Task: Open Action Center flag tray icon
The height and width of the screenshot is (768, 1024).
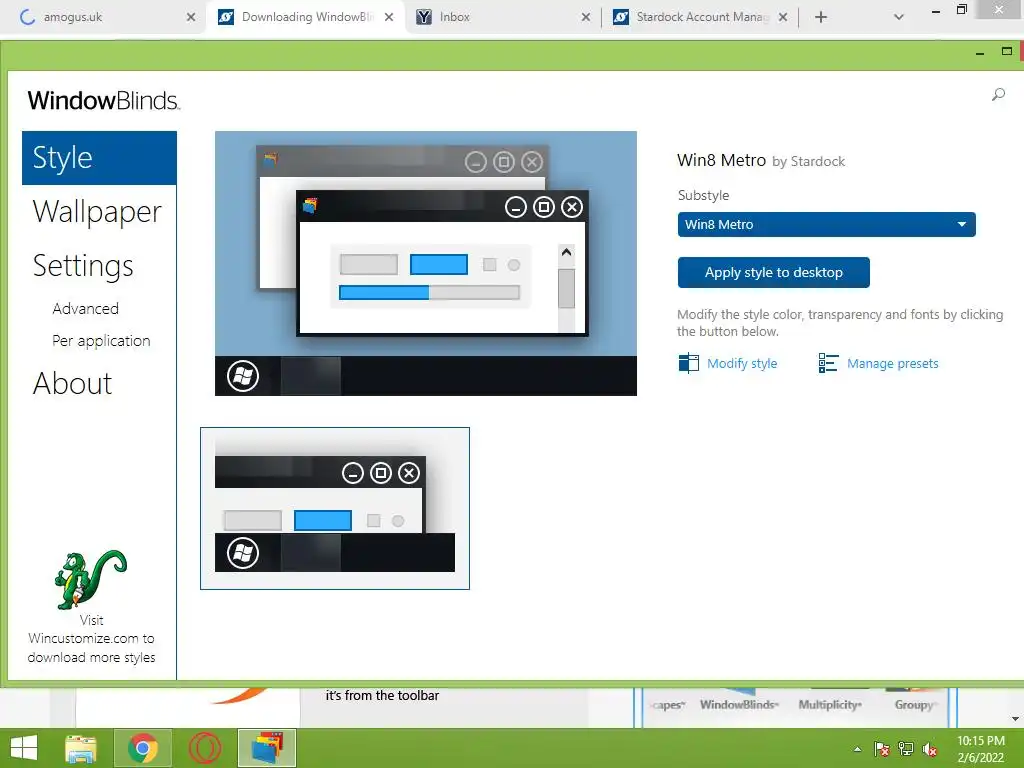Action: [x=882, y=749]
